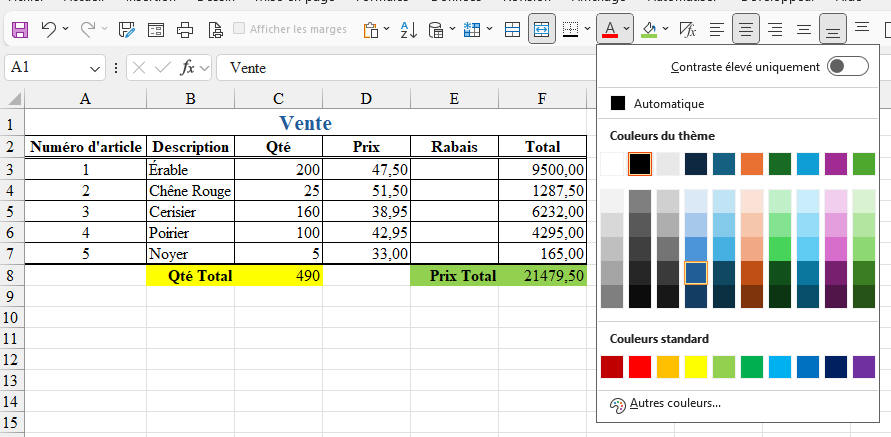Click the Center align icon
Image resolution: width=891 pixels, height=437 pixels.
click(x=746, y=29)
